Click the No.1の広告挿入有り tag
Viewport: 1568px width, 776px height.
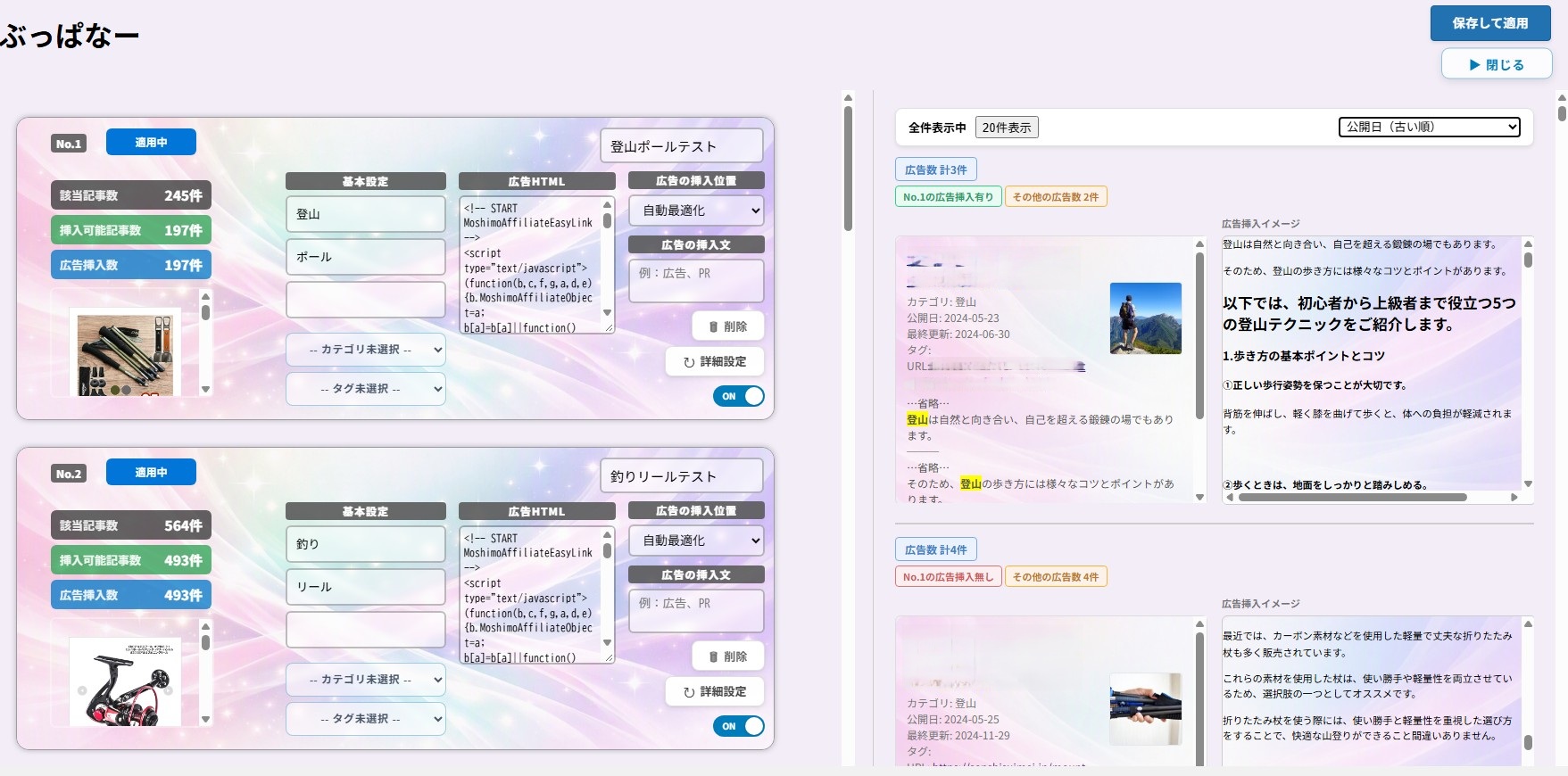[x=948, y=197]
